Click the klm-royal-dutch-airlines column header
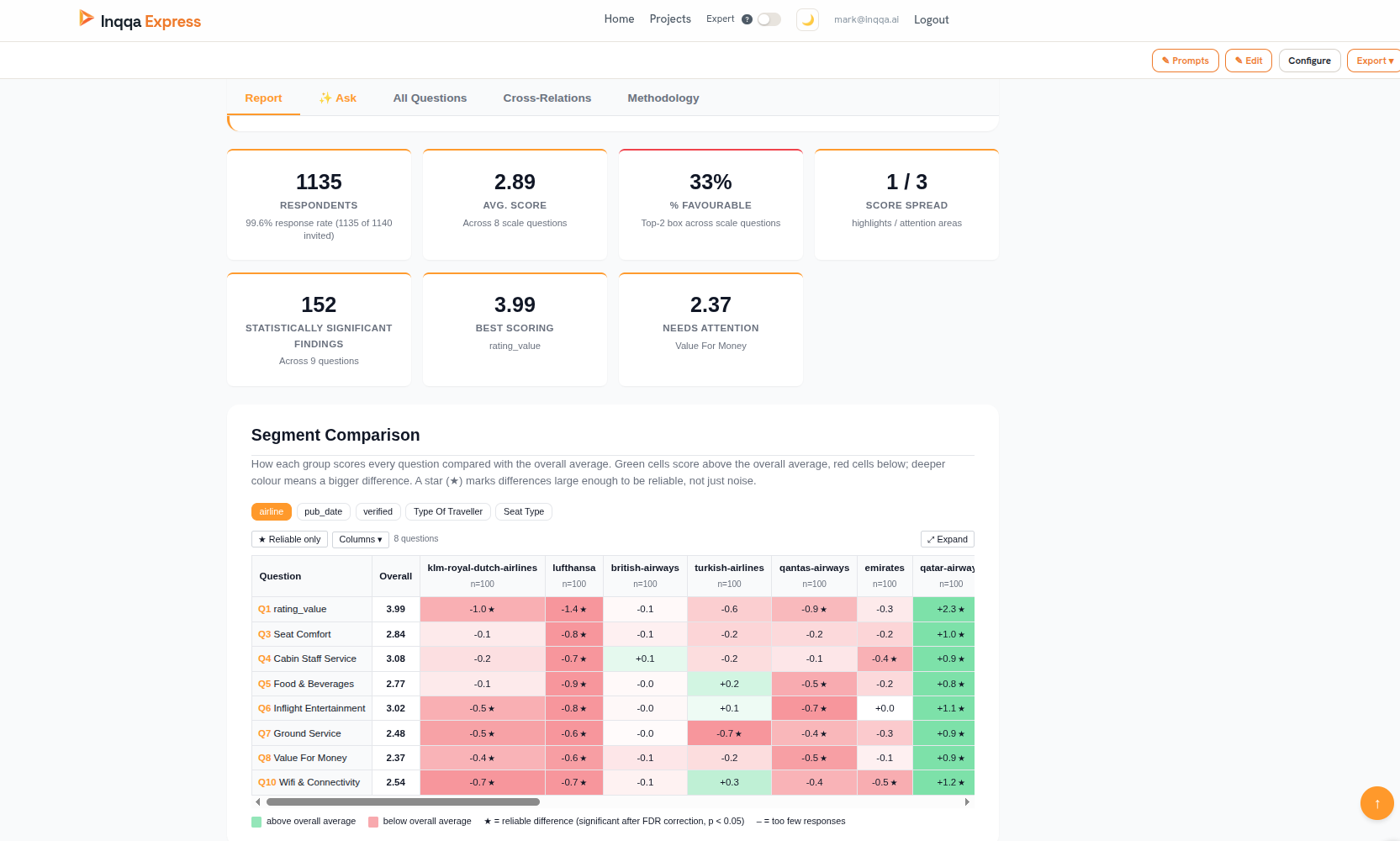 483,576
